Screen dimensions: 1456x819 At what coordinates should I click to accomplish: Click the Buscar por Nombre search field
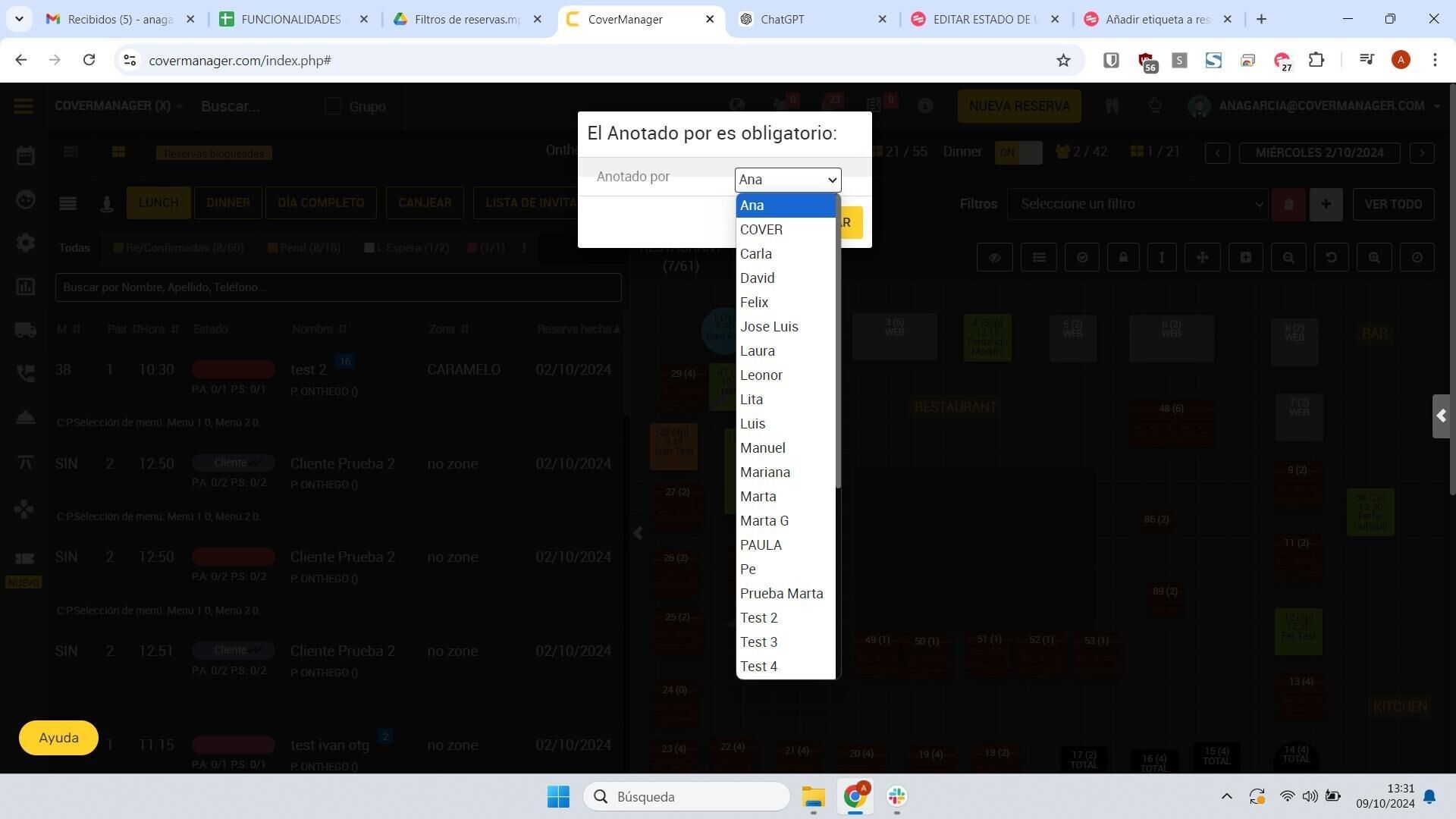(x=337, y=287)
